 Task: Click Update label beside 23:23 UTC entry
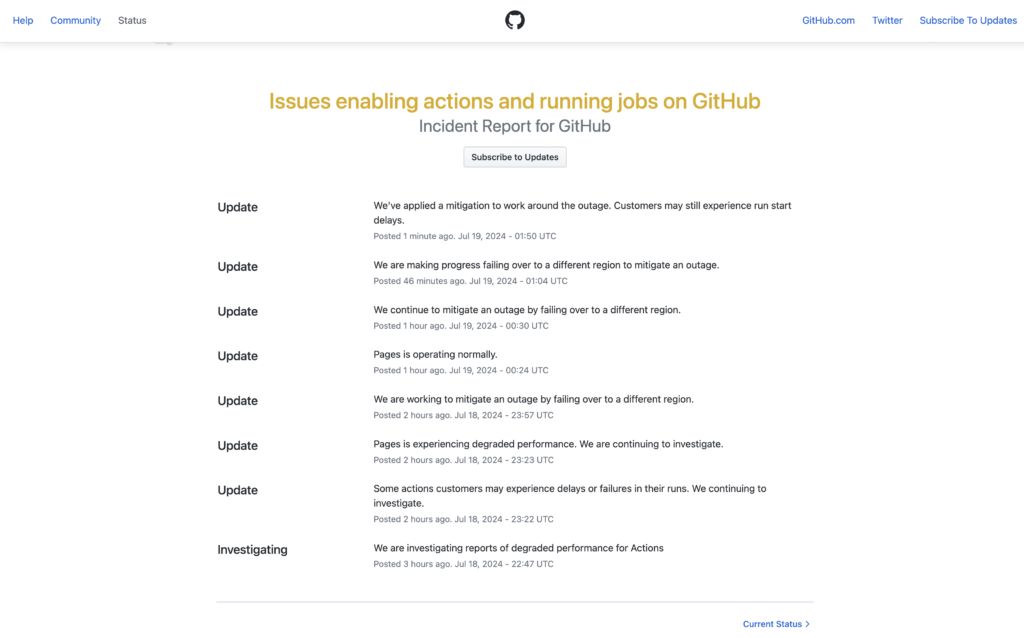(238, 445)
